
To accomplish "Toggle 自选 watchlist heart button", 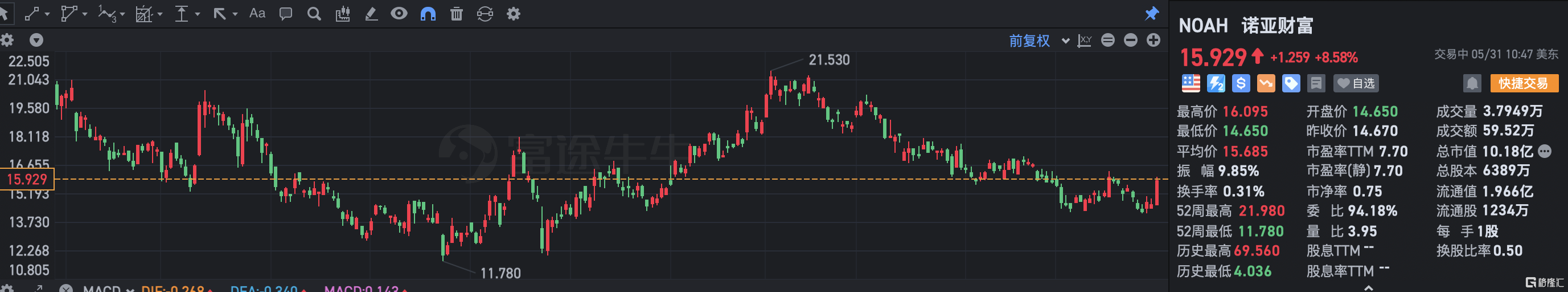I will point(1356,83).
